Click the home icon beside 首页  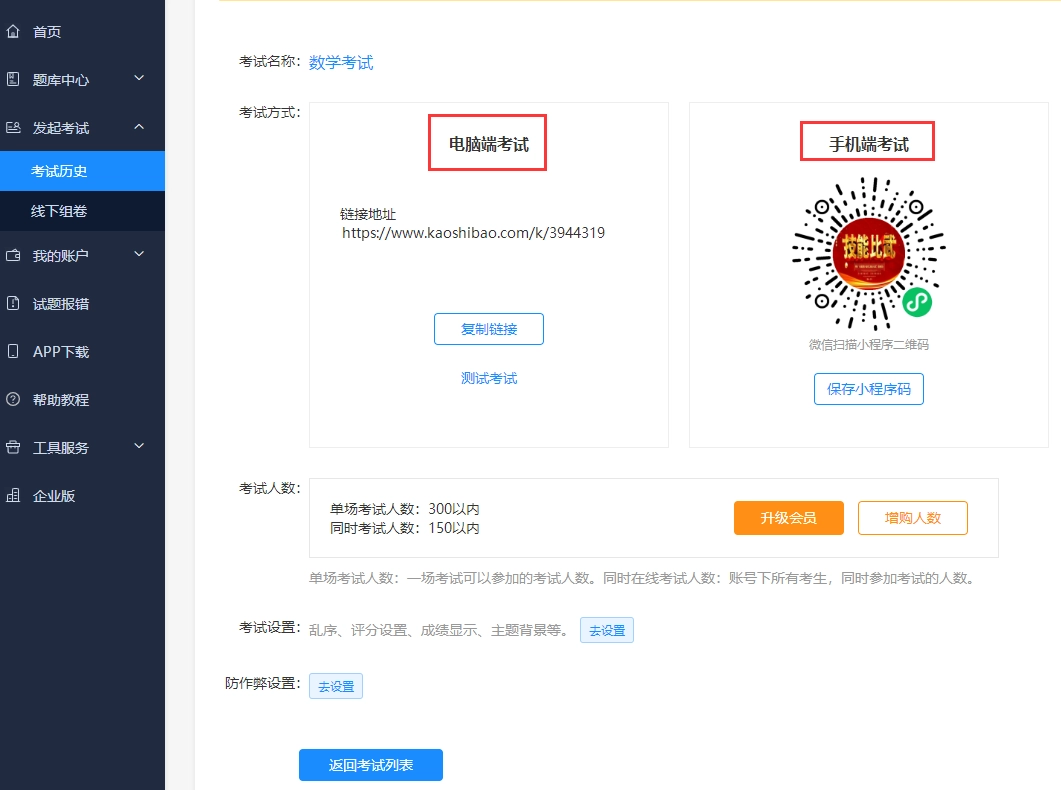[x=13, y=32]
